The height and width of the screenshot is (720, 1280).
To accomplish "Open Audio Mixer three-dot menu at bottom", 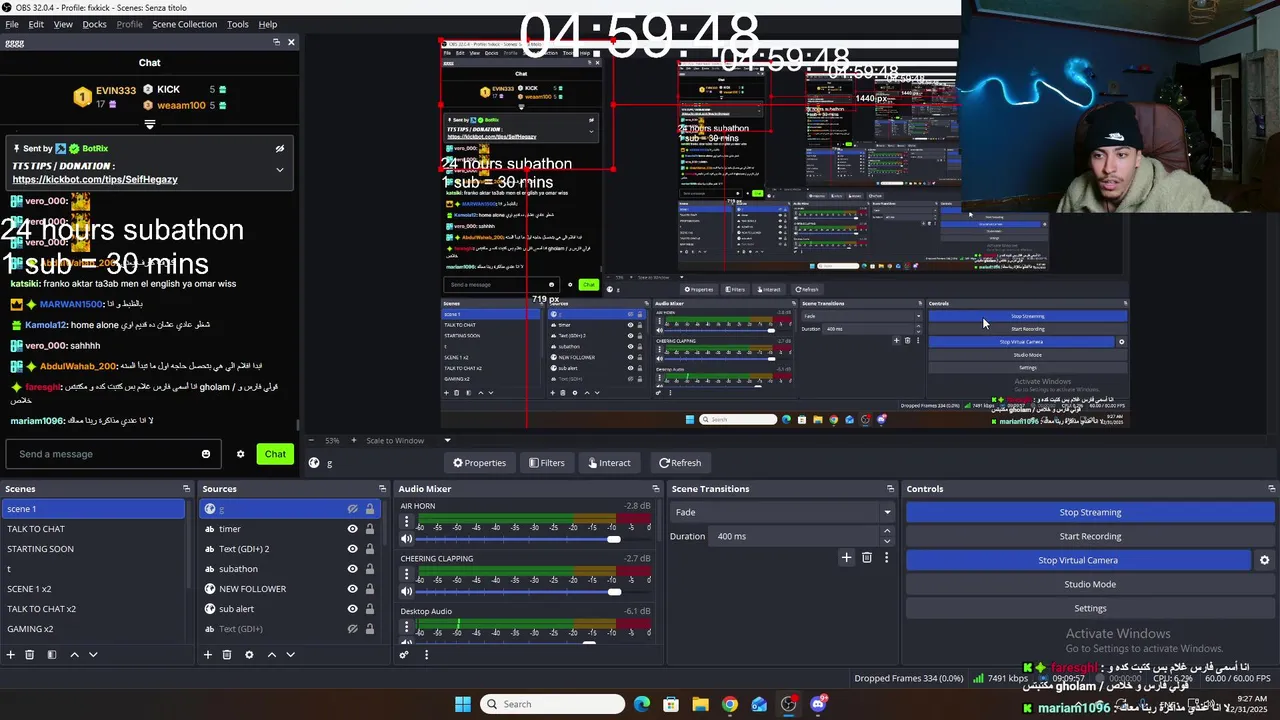I will (426, 655).
